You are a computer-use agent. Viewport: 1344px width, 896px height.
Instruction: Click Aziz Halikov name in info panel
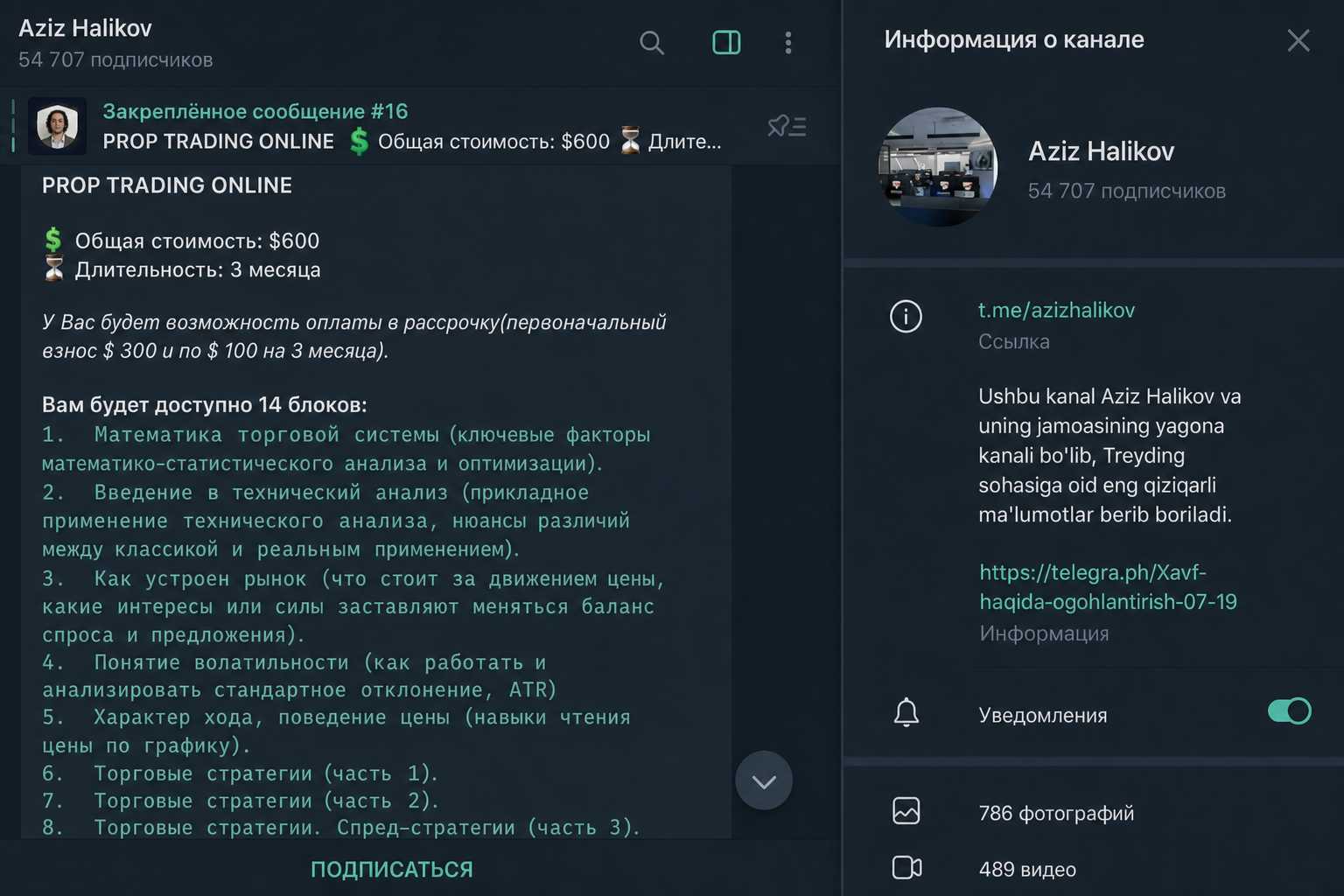[x=1101, y=151]
